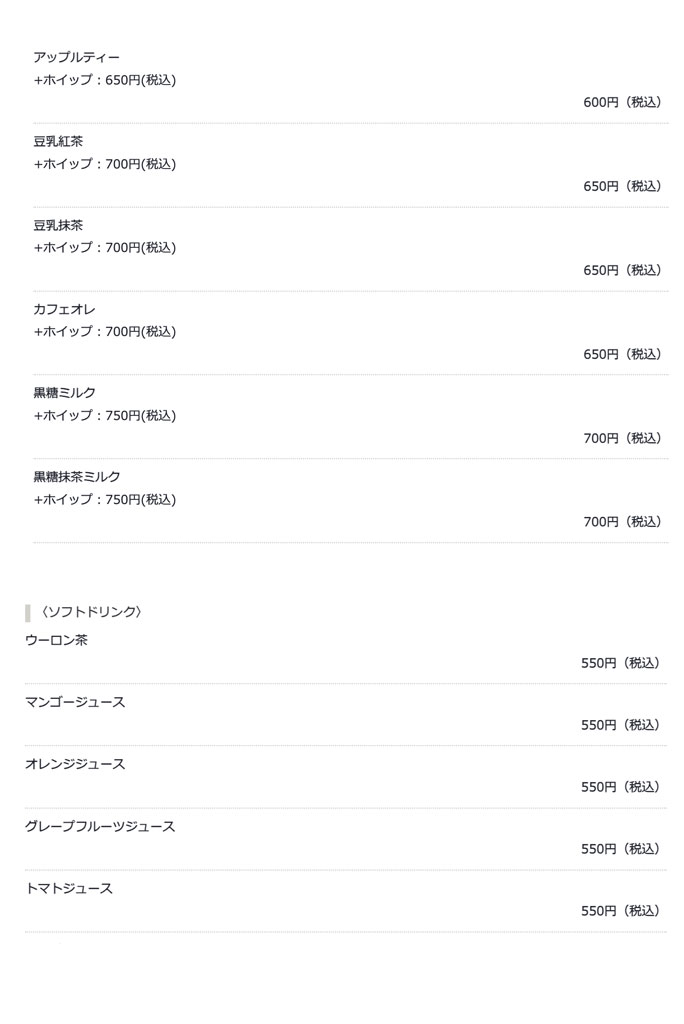Click the マンゴージュース menu item
Viewport: 684px width, 1024px height.
click(75, 702)
